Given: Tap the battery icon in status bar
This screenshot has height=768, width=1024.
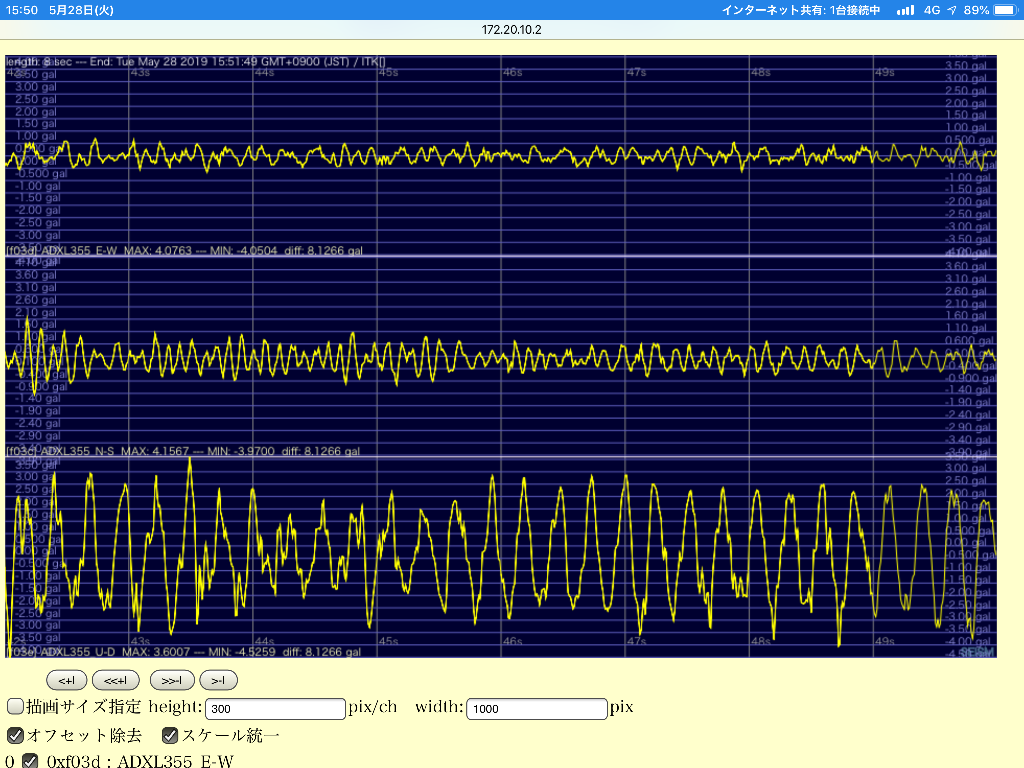Looking at the screenshot, I should (1006, 10).
